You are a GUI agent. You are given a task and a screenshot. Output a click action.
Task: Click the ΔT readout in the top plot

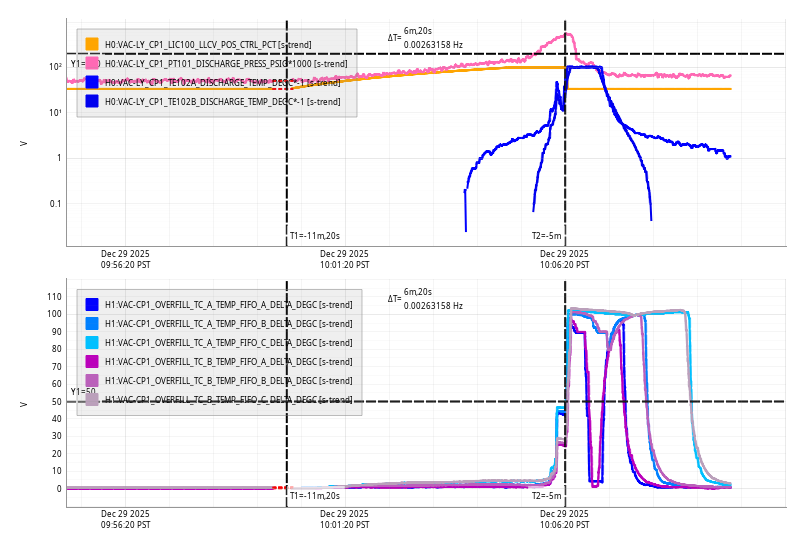pos(425,38)
